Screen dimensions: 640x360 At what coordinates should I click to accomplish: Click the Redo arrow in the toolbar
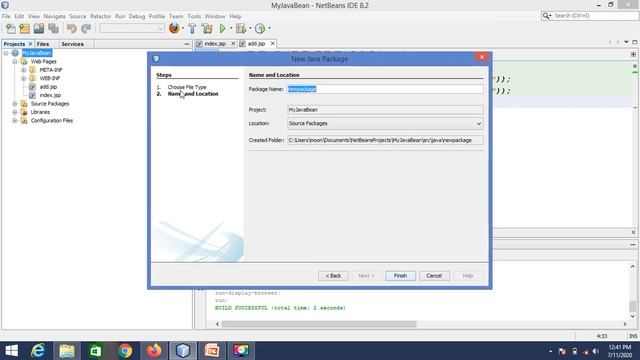coord(86,28)
